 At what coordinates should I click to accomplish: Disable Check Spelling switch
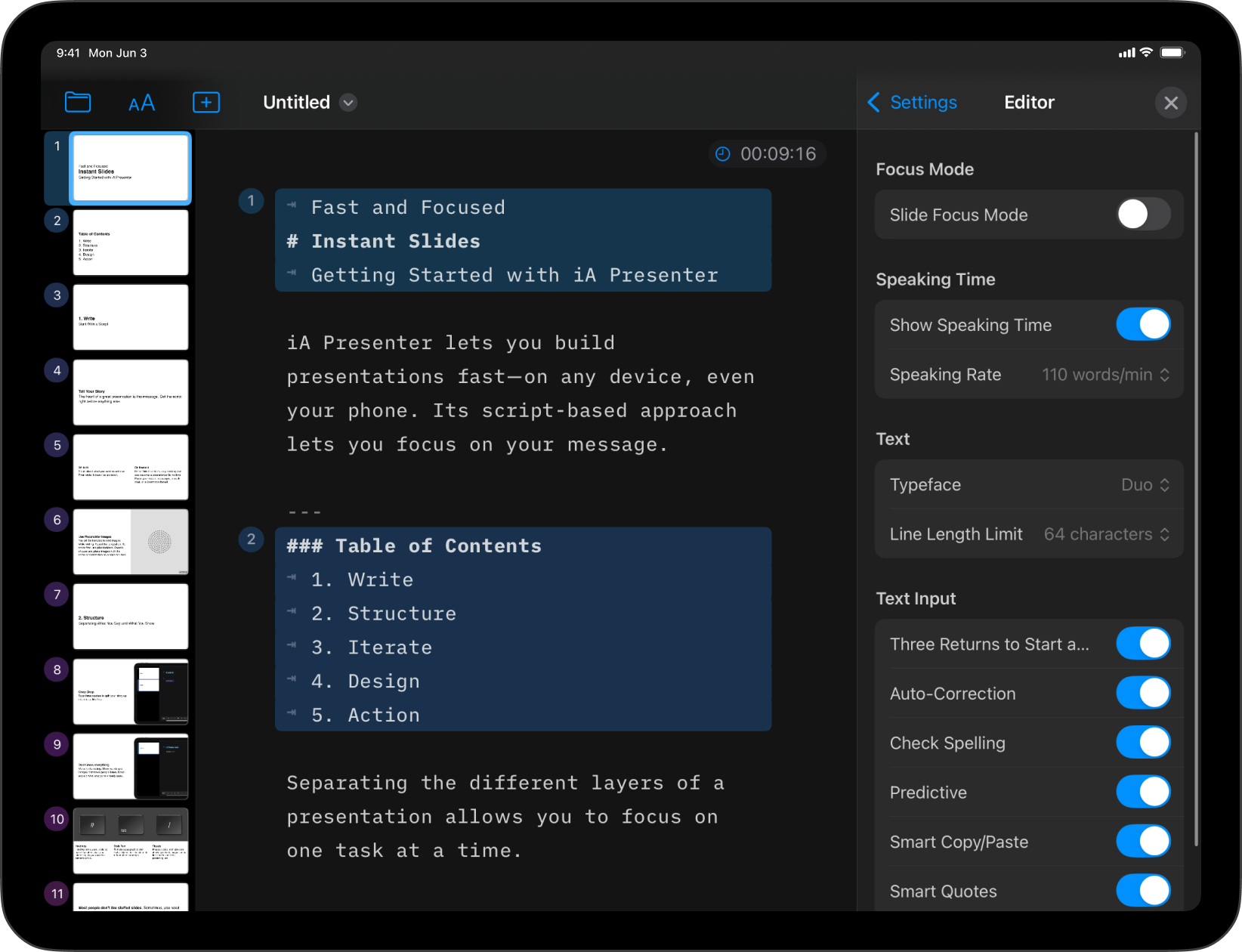pos(1143,743)
